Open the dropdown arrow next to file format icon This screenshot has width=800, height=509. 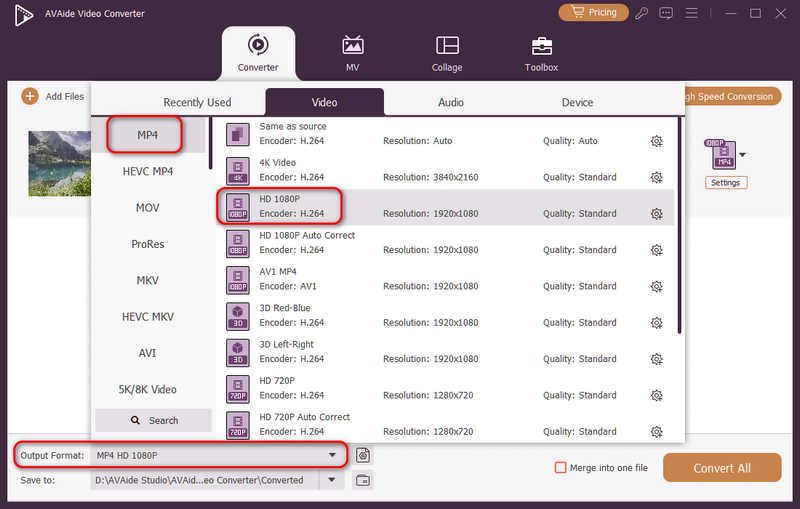743,155
